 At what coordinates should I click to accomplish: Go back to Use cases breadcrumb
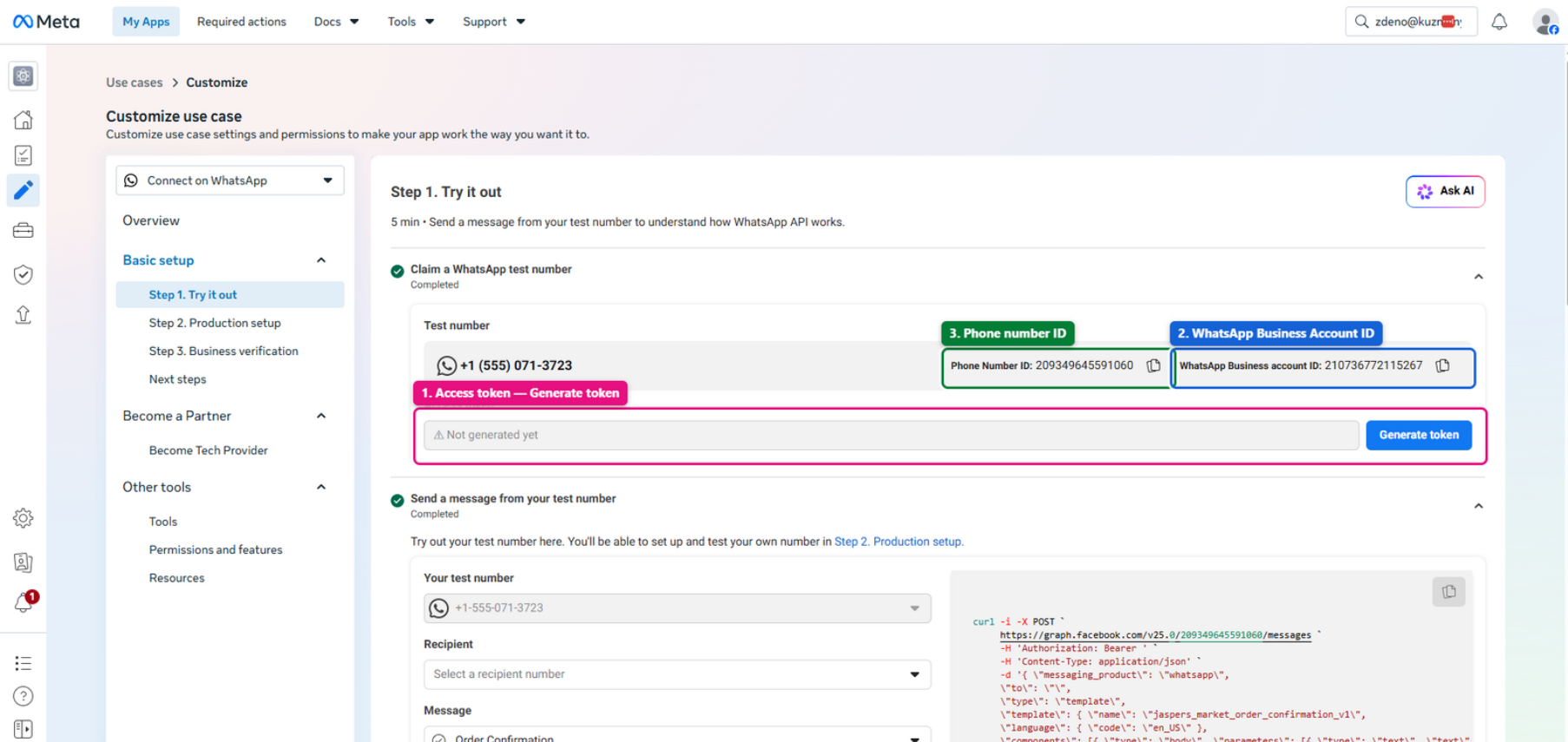[x=135, y=82]
